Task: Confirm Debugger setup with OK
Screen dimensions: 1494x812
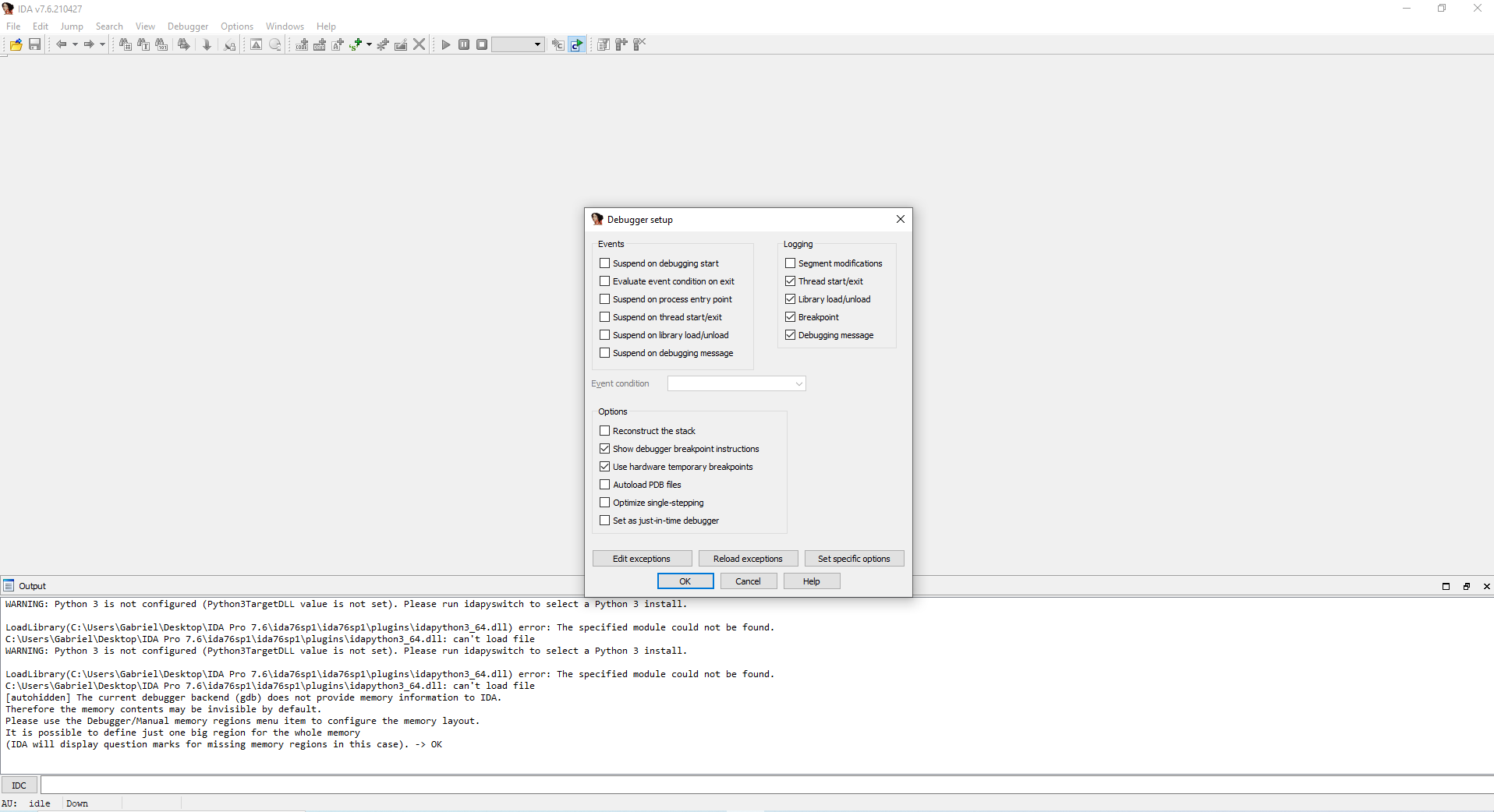Action: pos(685,581)
